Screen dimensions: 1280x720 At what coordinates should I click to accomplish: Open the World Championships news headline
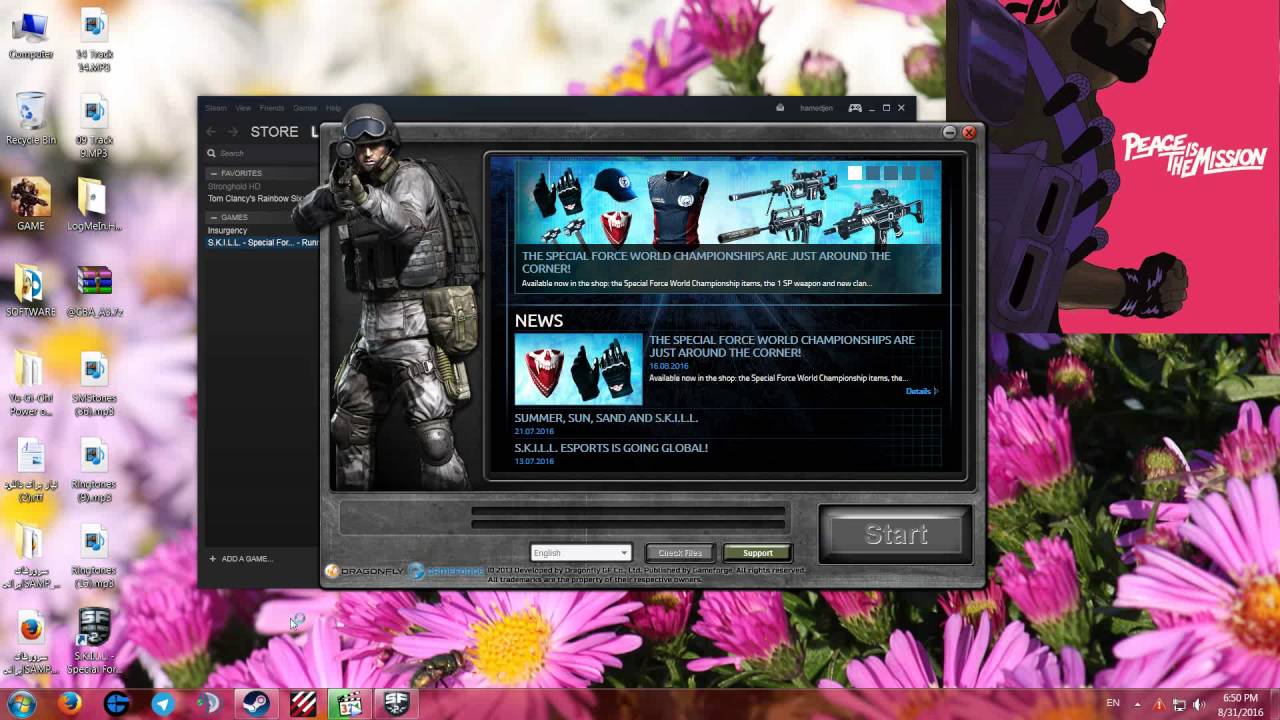[782, 346]
